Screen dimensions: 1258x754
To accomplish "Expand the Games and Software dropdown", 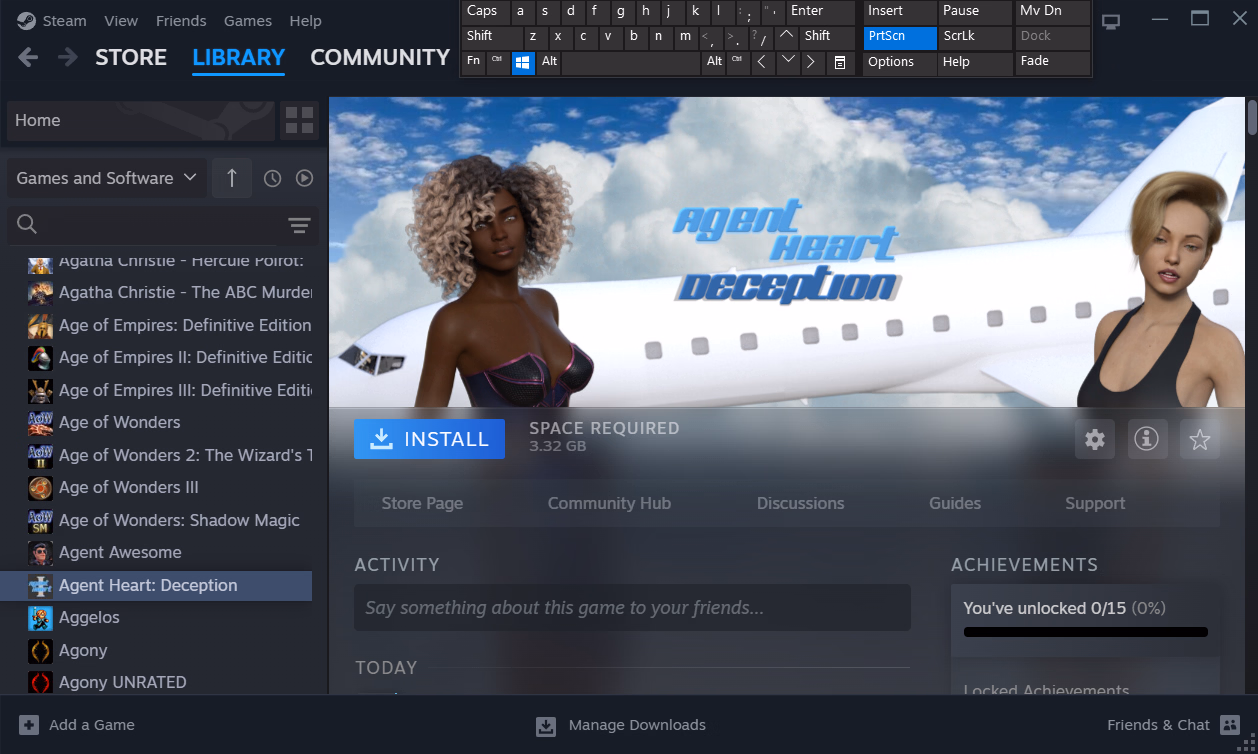I will point(107,178).
